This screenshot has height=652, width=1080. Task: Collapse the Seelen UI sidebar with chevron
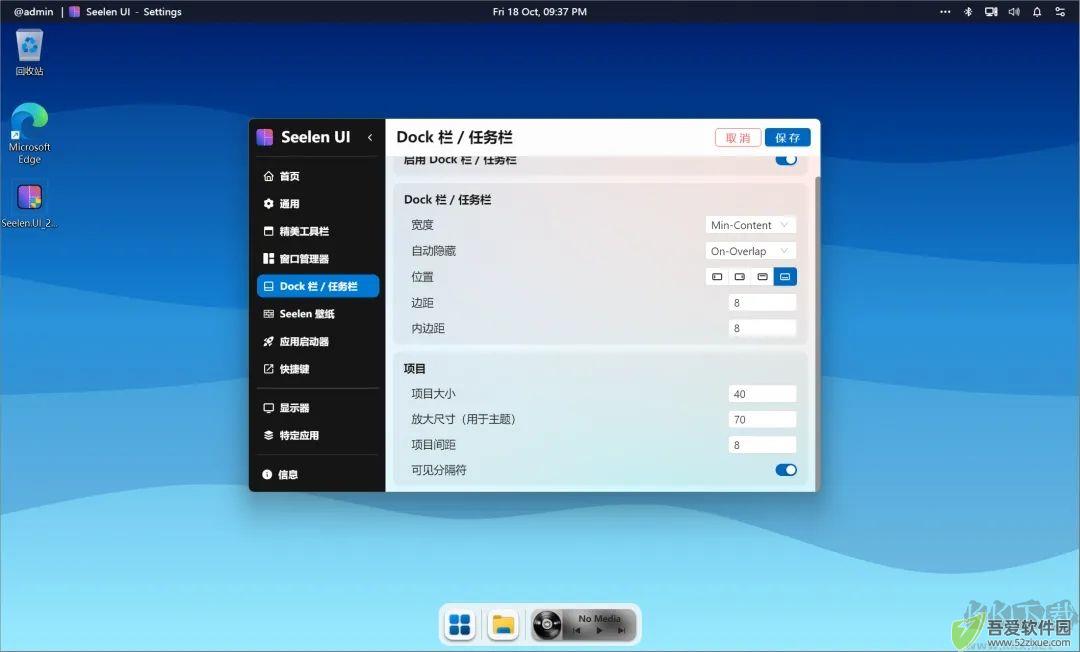coord(370,137)
